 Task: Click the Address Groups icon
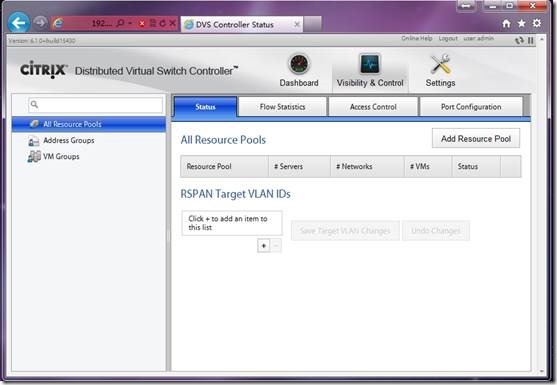pos(33,141)
